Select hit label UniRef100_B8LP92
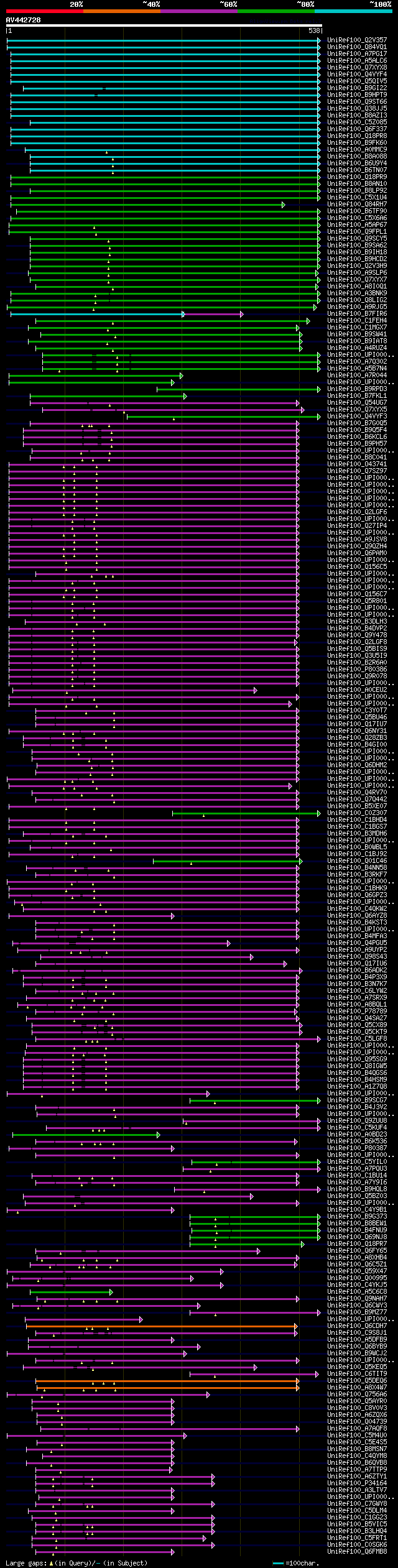This screenshot has width=398, height=1568. pos(357,190)
